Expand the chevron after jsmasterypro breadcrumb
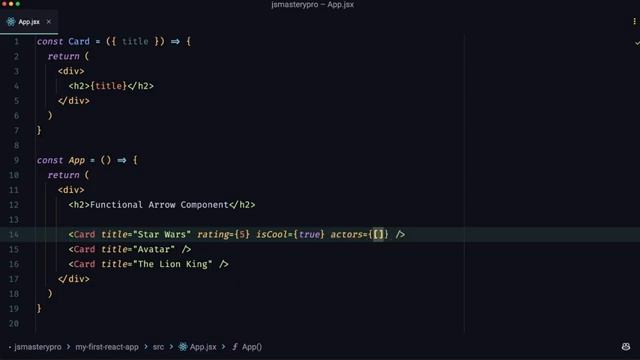 click(x=68, y=347)
